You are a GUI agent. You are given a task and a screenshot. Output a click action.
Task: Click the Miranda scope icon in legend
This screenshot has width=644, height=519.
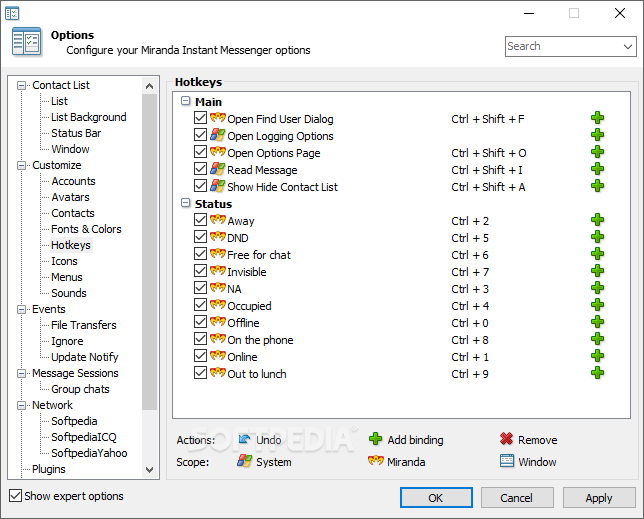375,461
